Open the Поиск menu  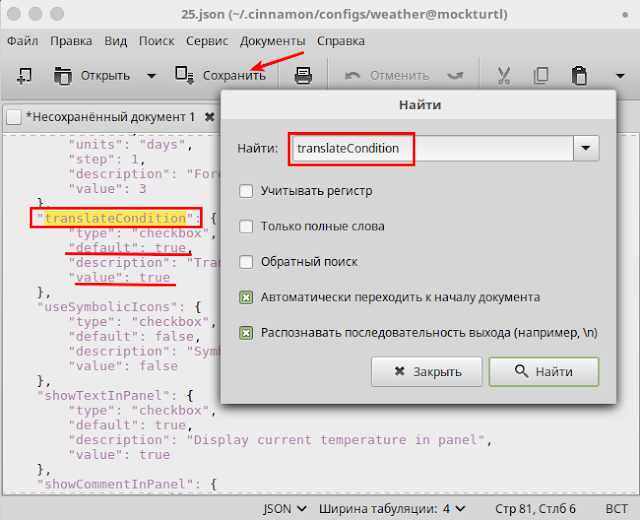(x=156, y=41)
